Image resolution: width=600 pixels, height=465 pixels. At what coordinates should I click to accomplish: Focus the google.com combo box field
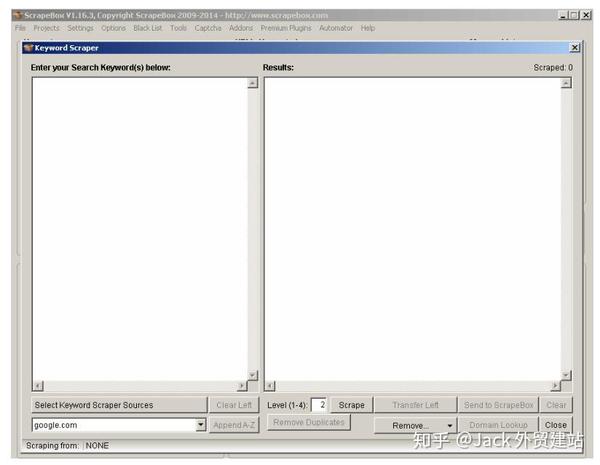(x=119, y=425)
